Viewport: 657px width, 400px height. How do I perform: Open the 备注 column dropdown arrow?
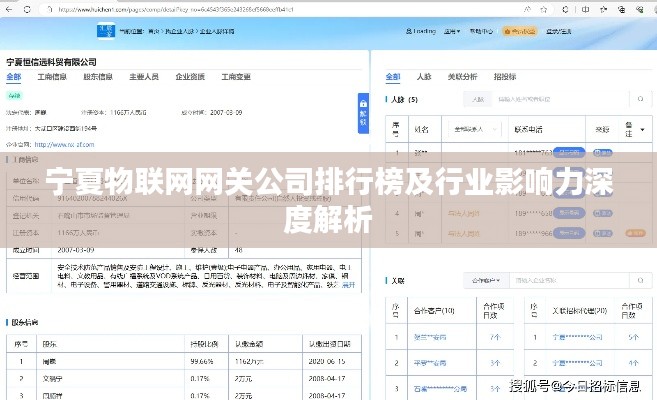tap(643, 130)
